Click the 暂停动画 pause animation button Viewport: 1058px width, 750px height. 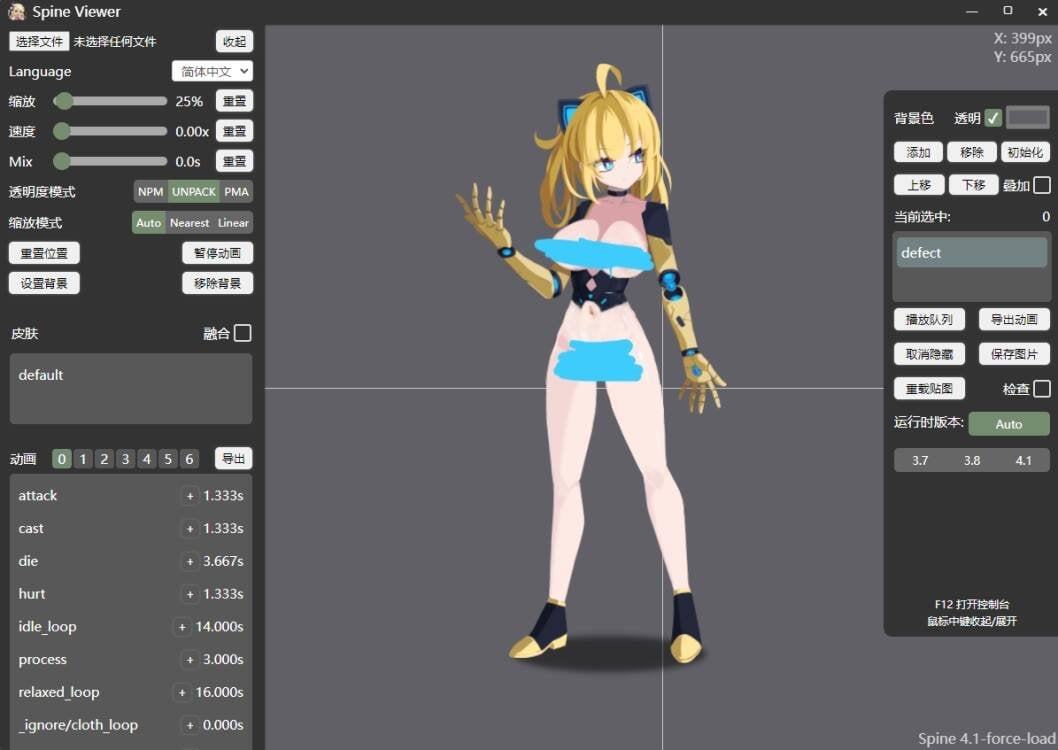click(217, 253)
